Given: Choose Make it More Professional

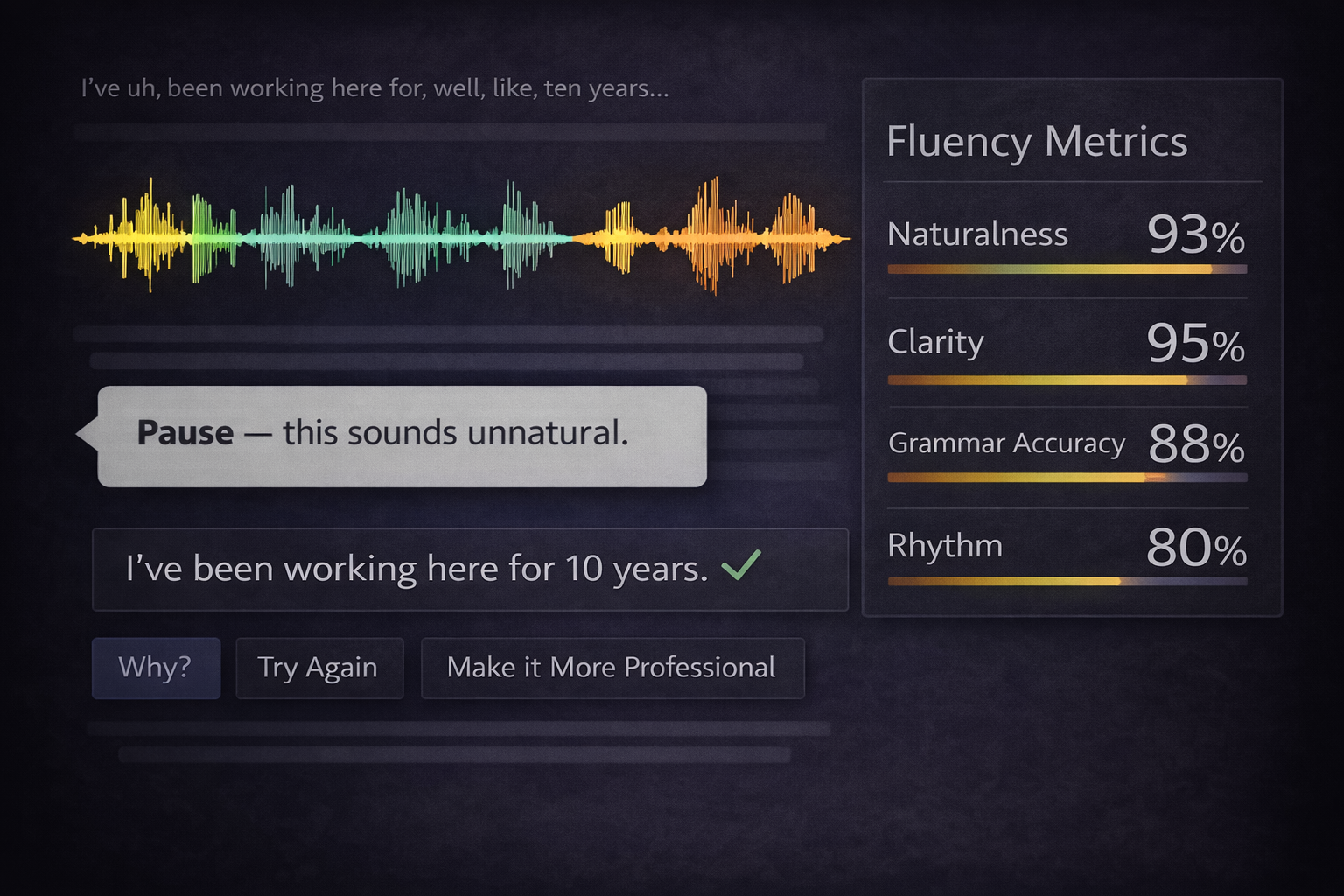Looking at the screenshot, I should coord(612,668).
